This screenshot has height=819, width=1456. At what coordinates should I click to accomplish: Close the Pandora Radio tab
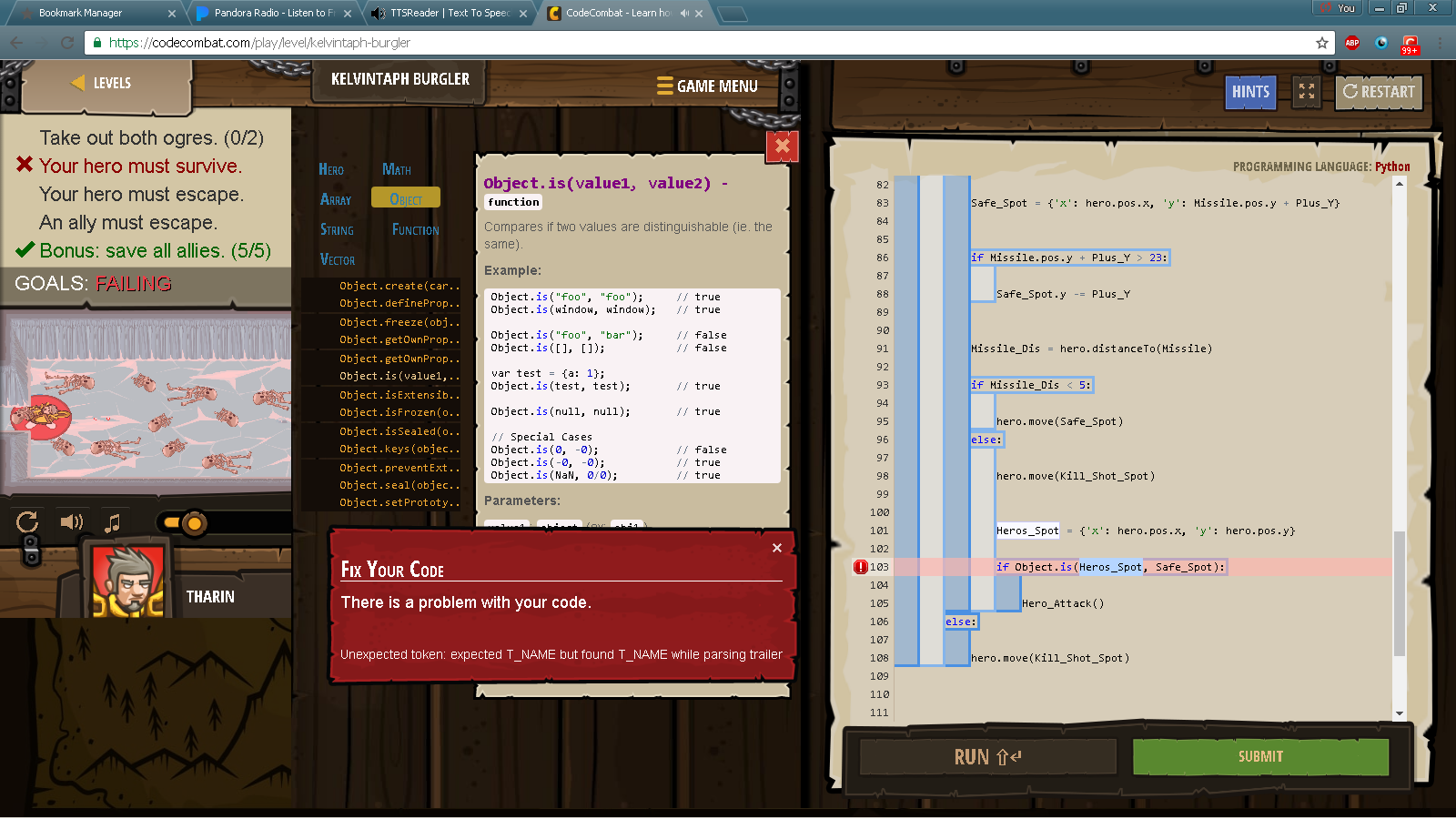(348, 14)
